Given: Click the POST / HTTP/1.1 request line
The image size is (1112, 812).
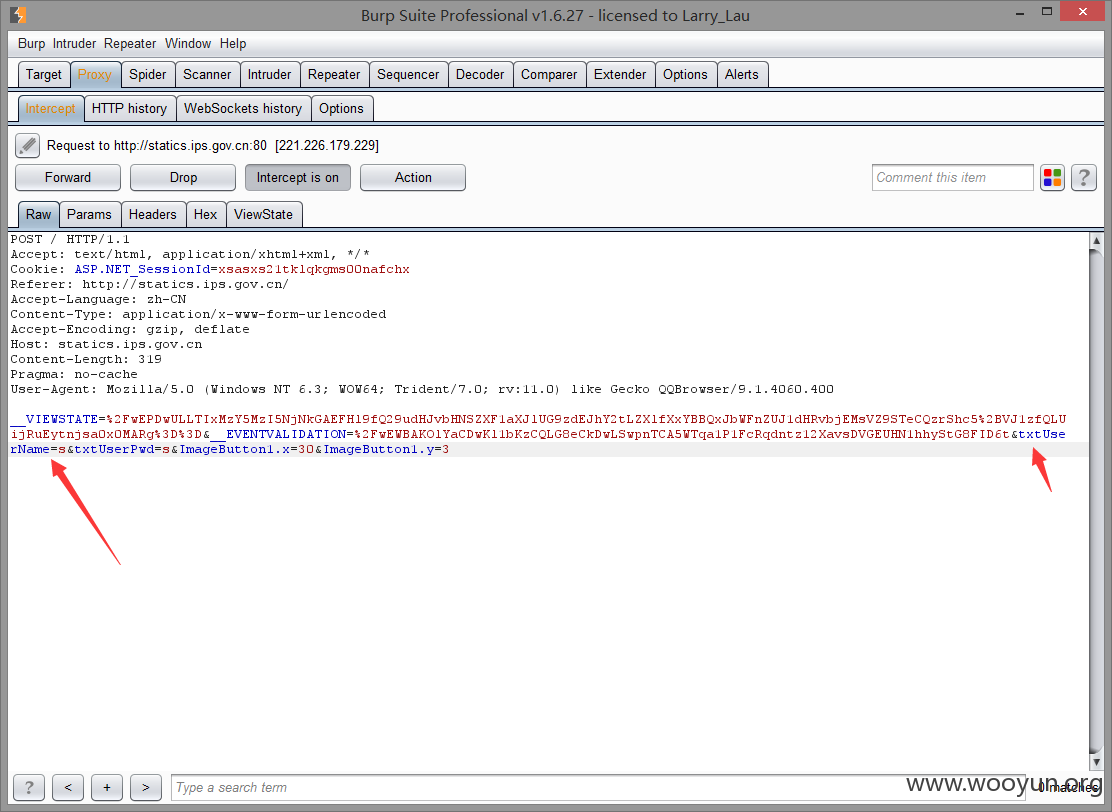Looking at the screenshot, I should point(70,240).
